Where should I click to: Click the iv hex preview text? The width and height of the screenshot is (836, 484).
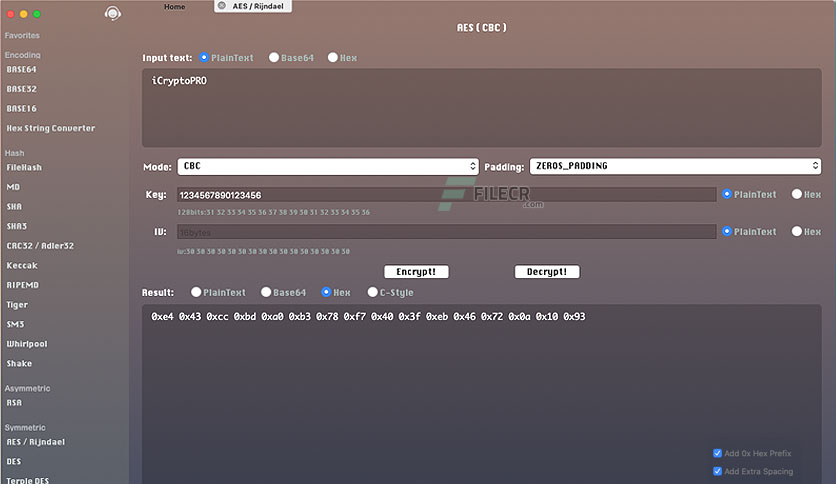pos(263,251)
